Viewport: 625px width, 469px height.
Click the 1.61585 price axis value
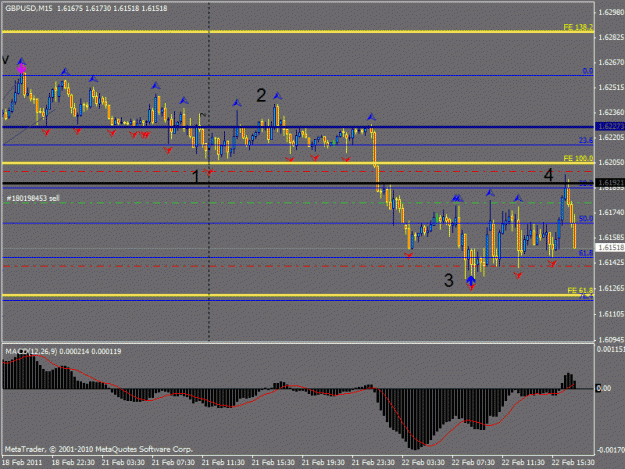point(611,237)
